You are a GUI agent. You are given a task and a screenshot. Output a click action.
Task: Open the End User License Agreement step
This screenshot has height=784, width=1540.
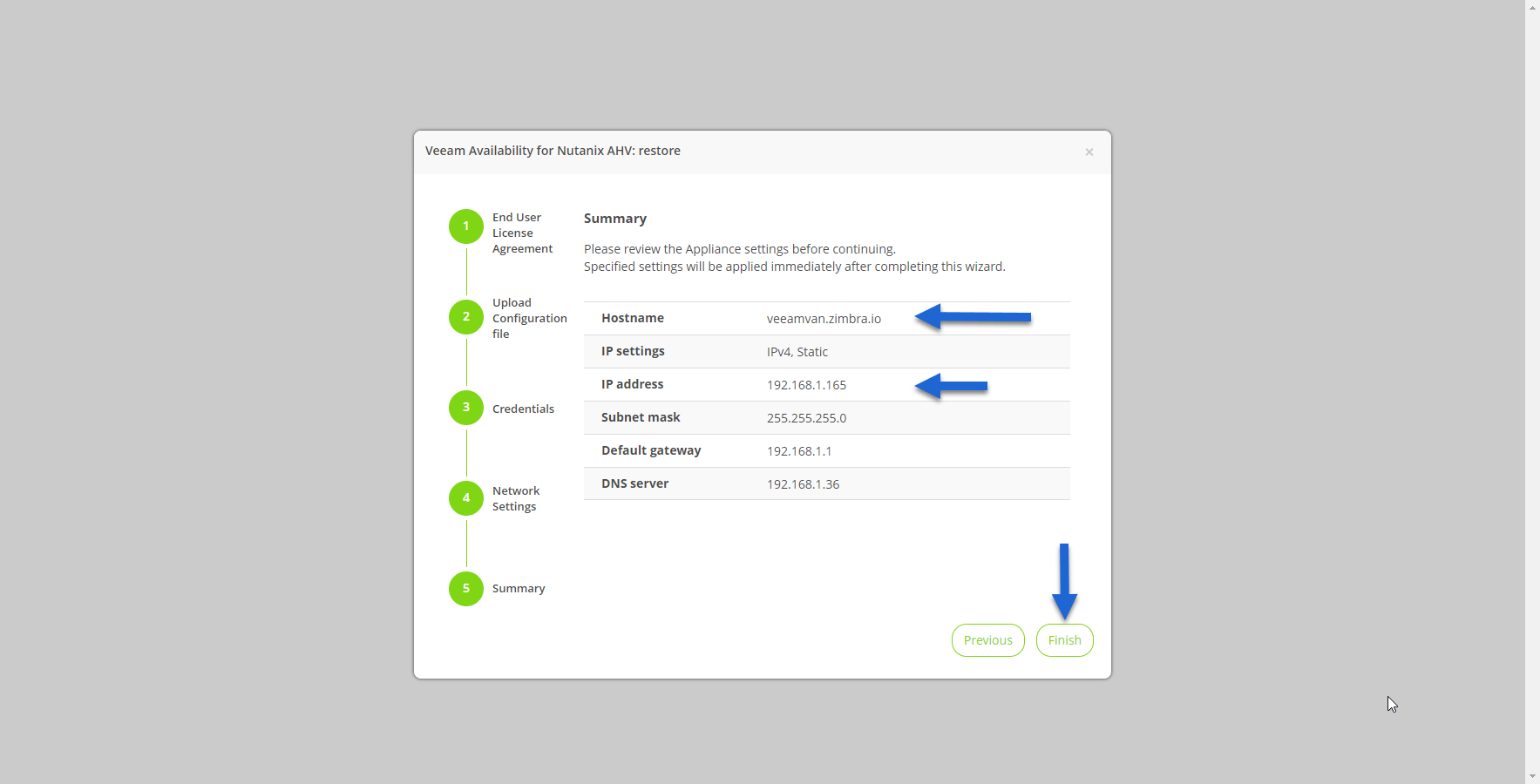(522, 233)
